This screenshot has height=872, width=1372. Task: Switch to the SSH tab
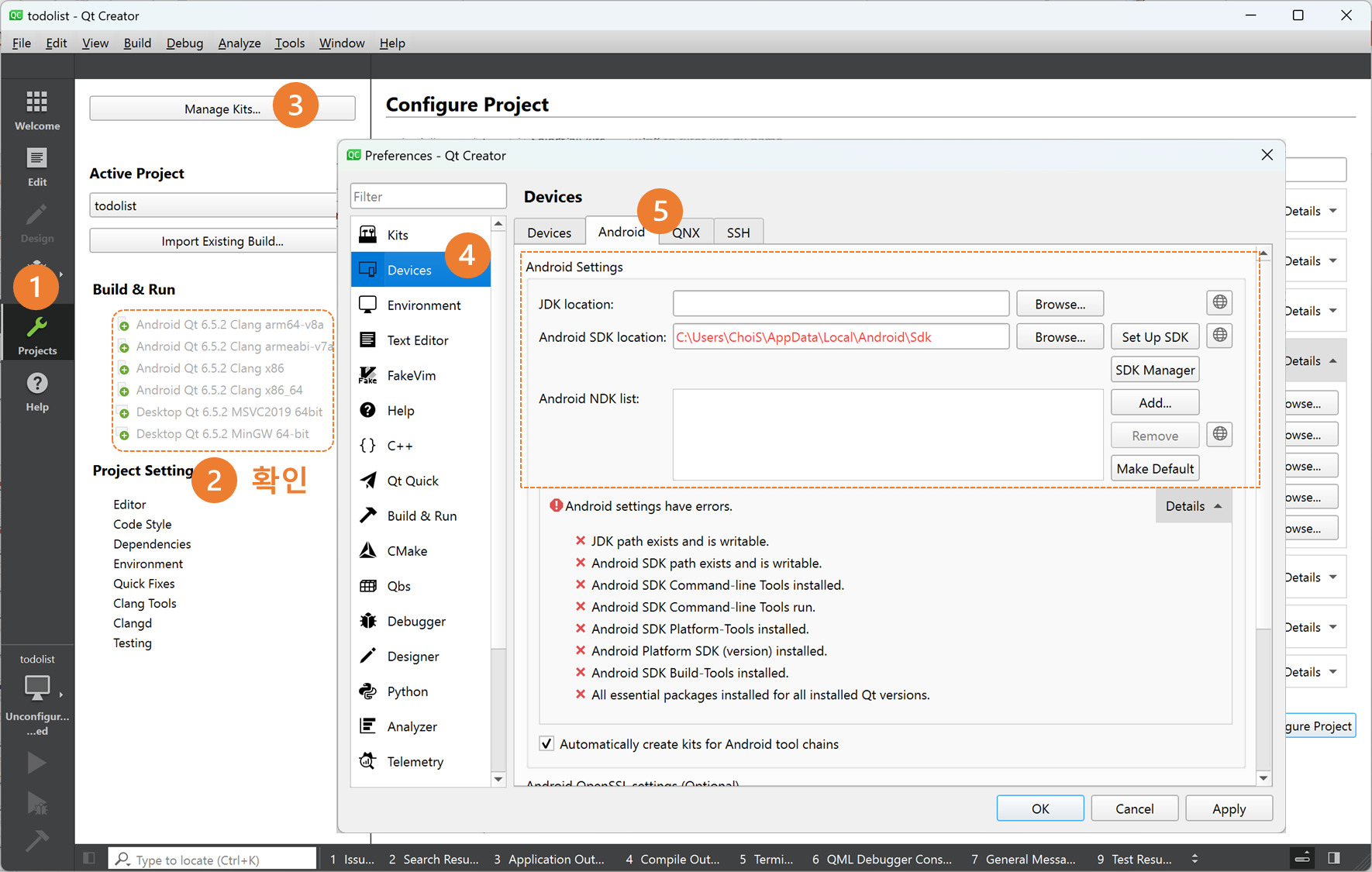pyautogui.click(x=738, y=233)
